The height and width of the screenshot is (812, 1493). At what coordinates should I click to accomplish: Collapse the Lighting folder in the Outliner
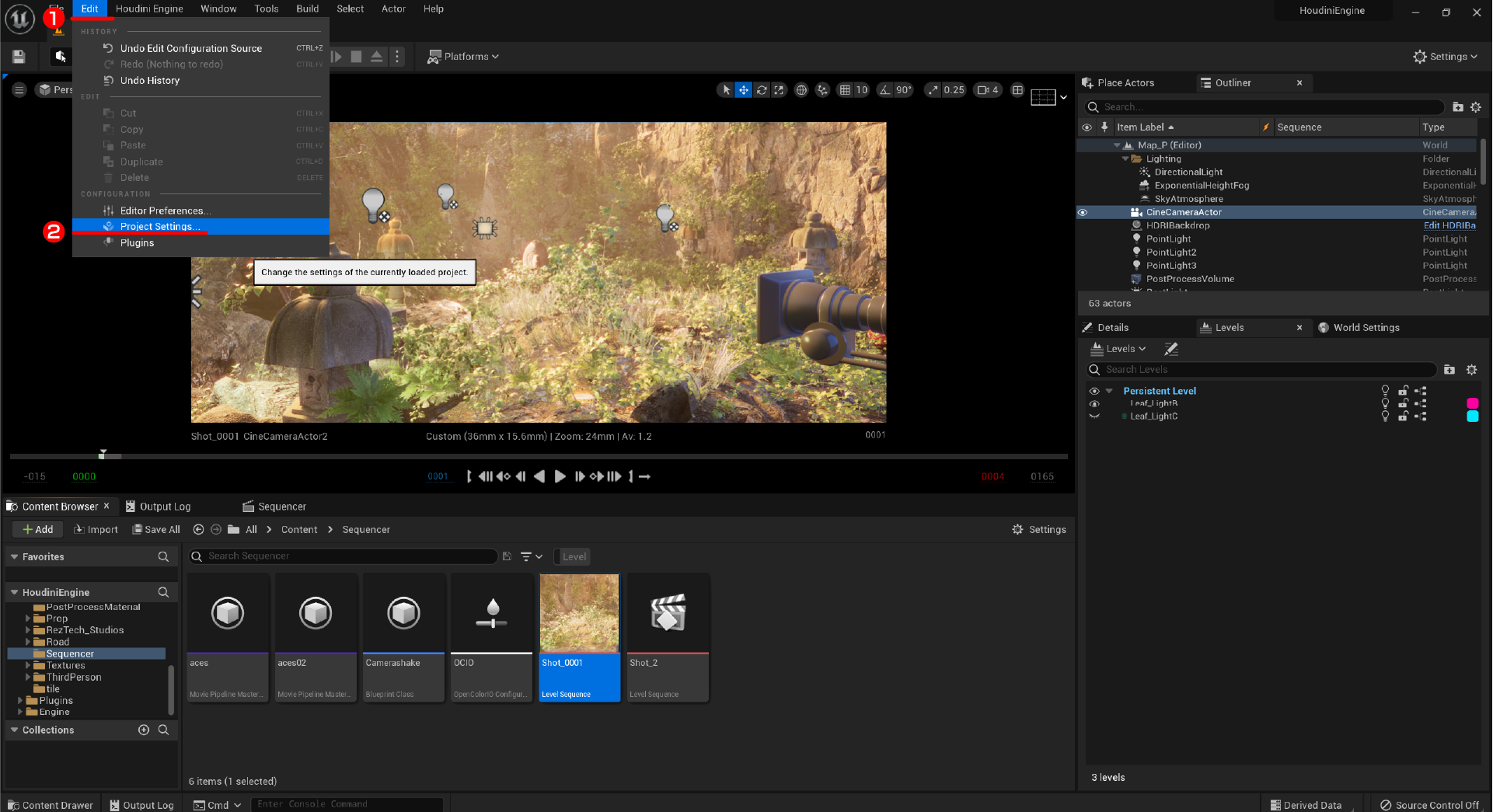(1126, 159)
